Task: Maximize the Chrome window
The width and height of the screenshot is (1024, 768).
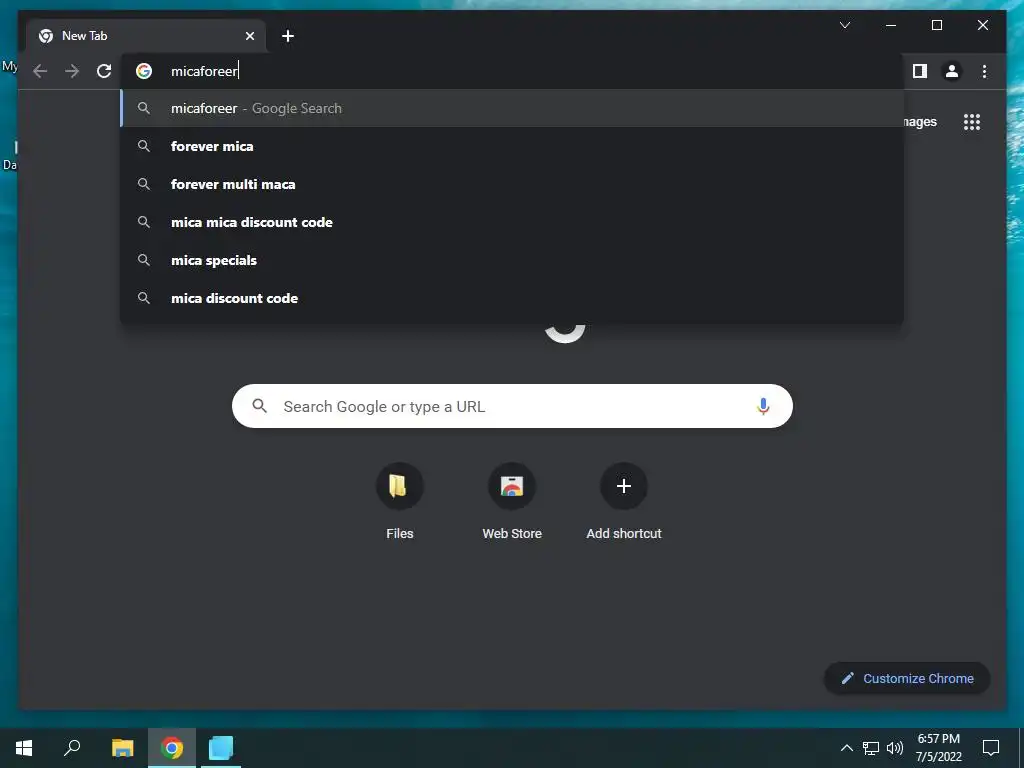Action: tap(936, 25)
